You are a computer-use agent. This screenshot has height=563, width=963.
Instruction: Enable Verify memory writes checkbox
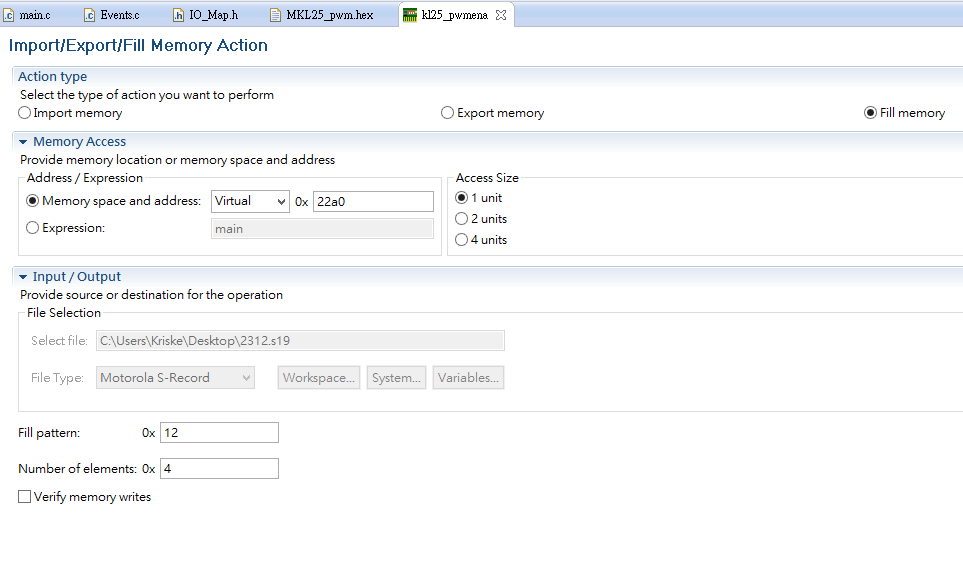(25, 497)
